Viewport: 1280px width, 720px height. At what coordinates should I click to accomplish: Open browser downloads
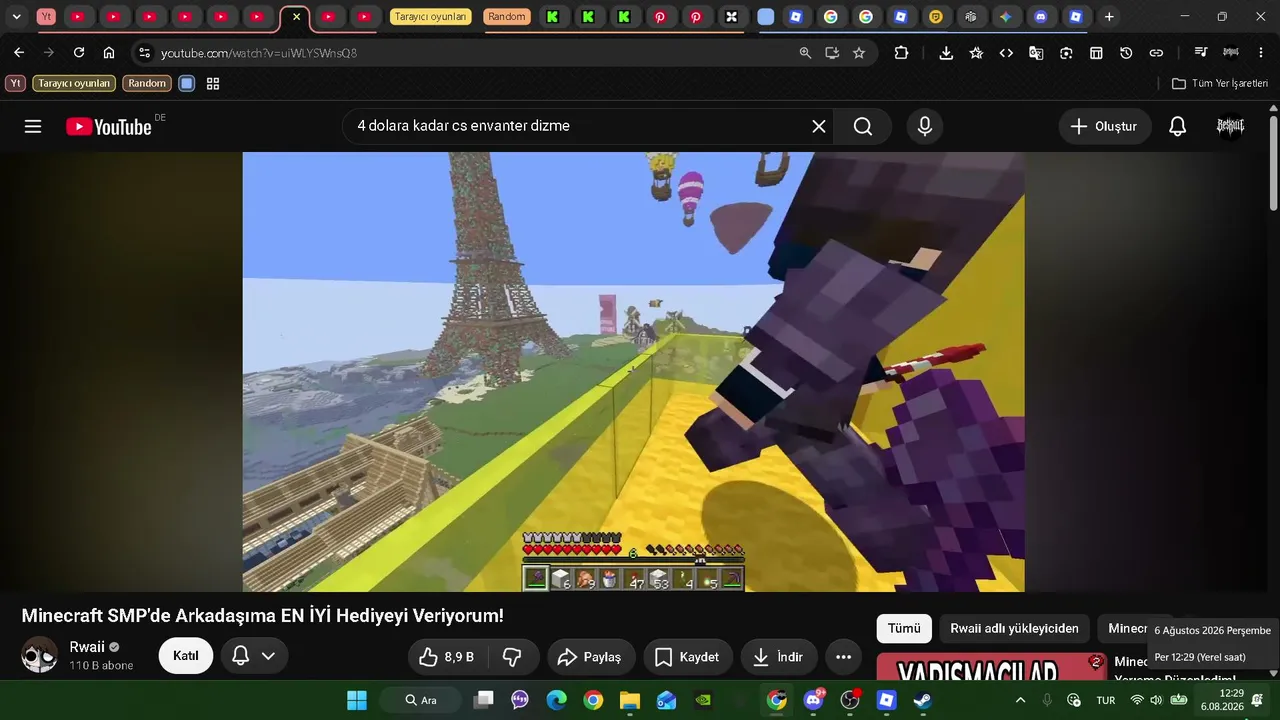point(946,53)
